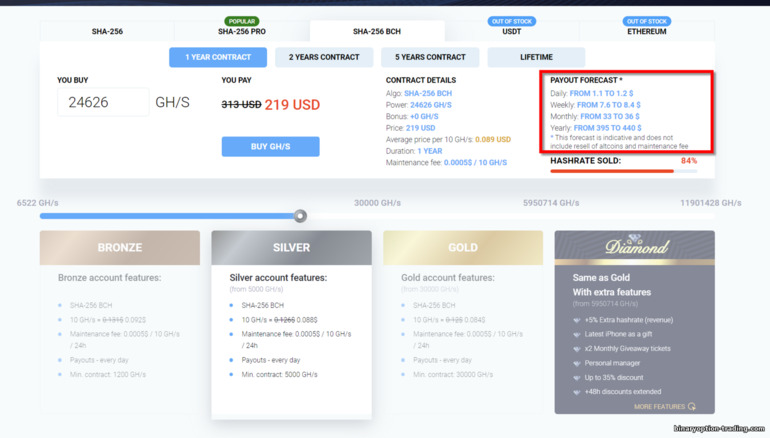Click the OUT OF STOCK badge above USDT
Screen dimensions: 770x438
coord(512,21)
